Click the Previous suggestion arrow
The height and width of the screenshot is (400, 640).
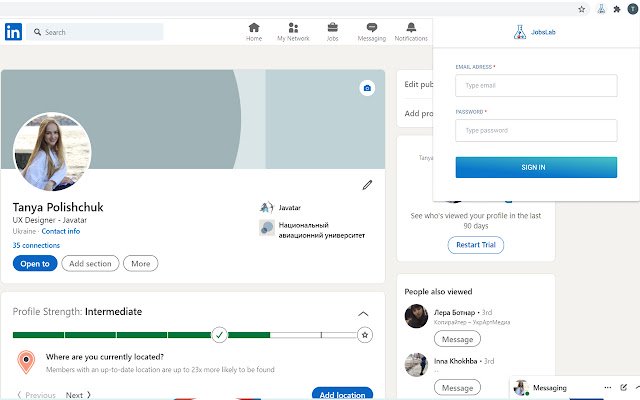click(36, 395)
